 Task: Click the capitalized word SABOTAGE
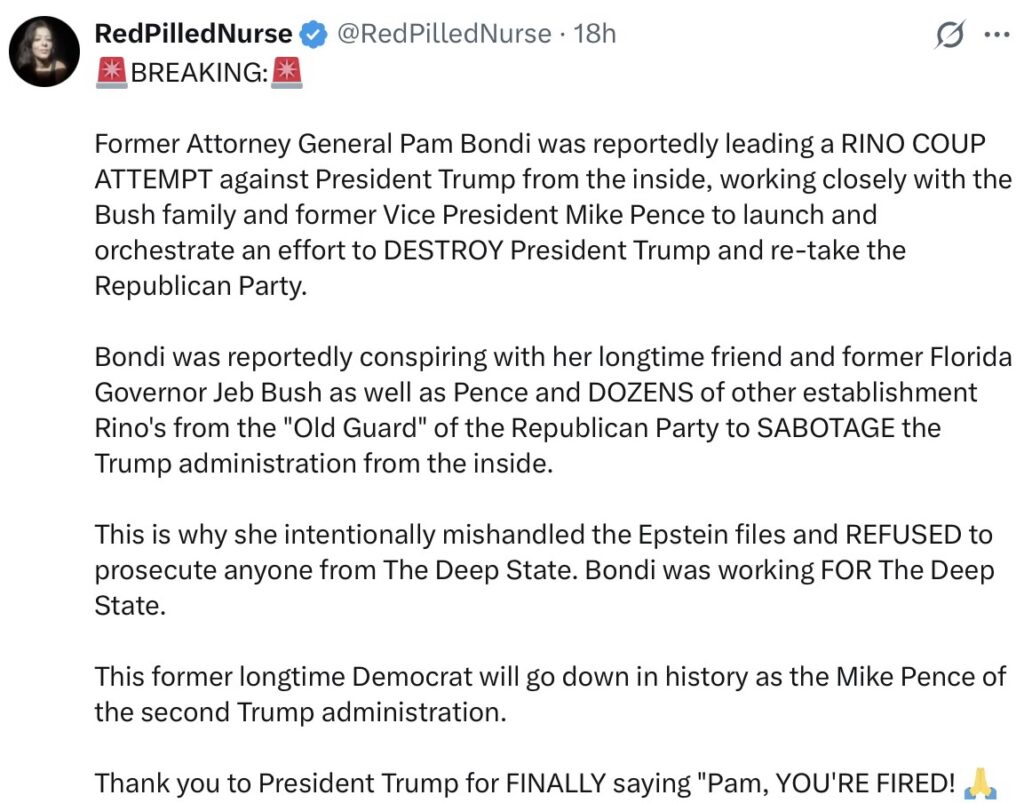(834, 428)
